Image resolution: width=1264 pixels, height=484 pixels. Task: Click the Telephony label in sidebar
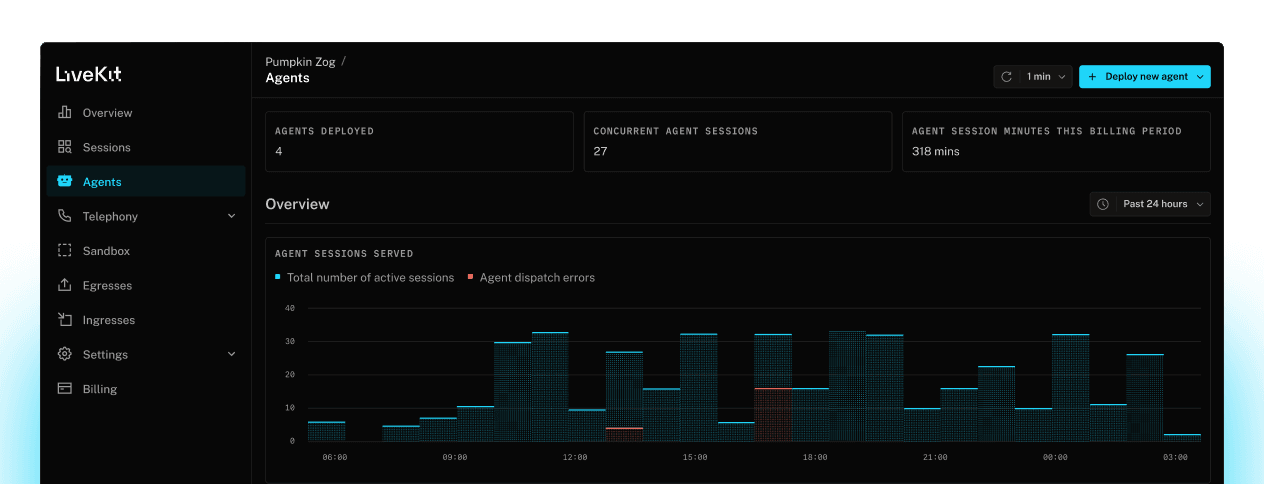[110, 217]
